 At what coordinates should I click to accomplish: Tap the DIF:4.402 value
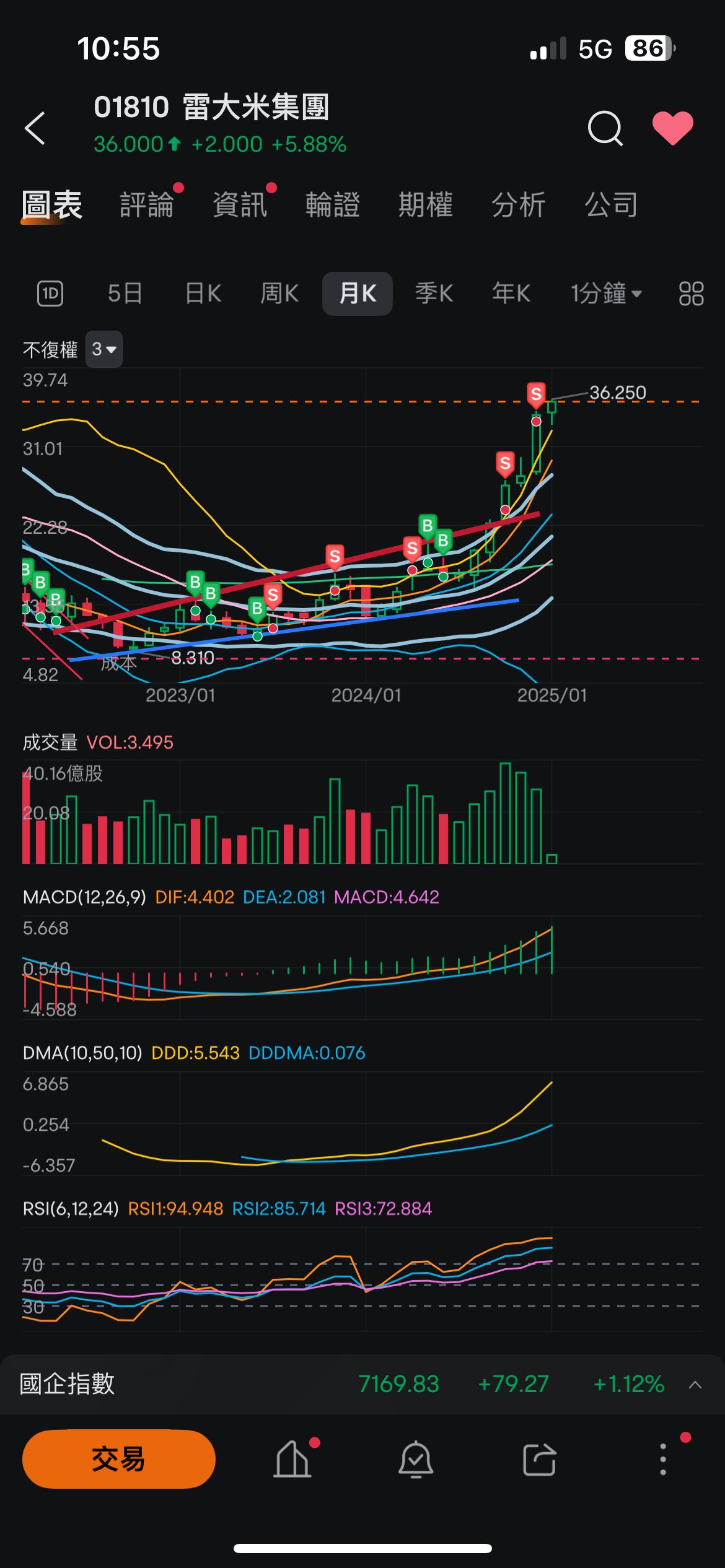pyautogui.click(x=195, y=897)
